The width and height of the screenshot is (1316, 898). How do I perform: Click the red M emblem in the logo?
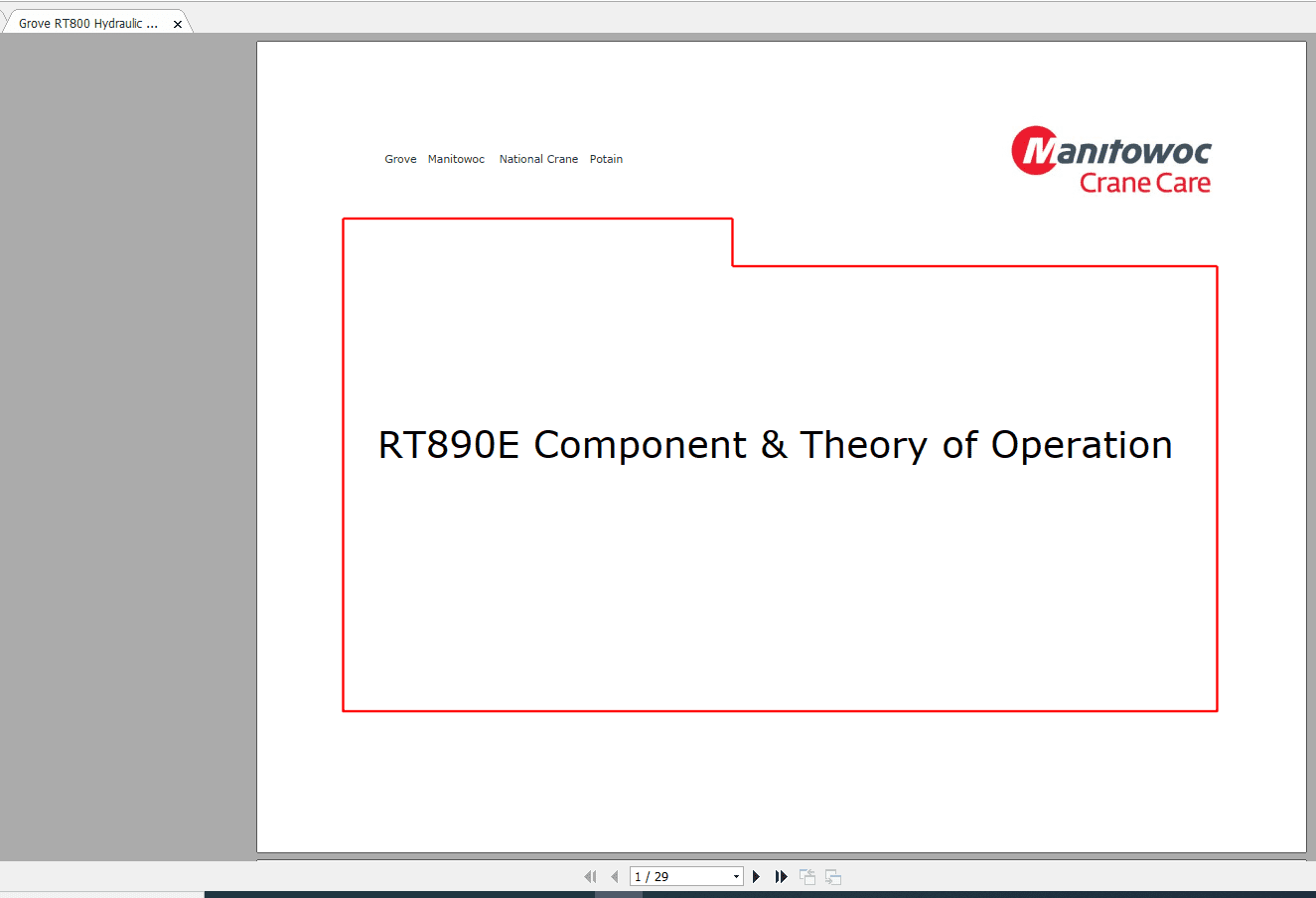click(1036, 150)
